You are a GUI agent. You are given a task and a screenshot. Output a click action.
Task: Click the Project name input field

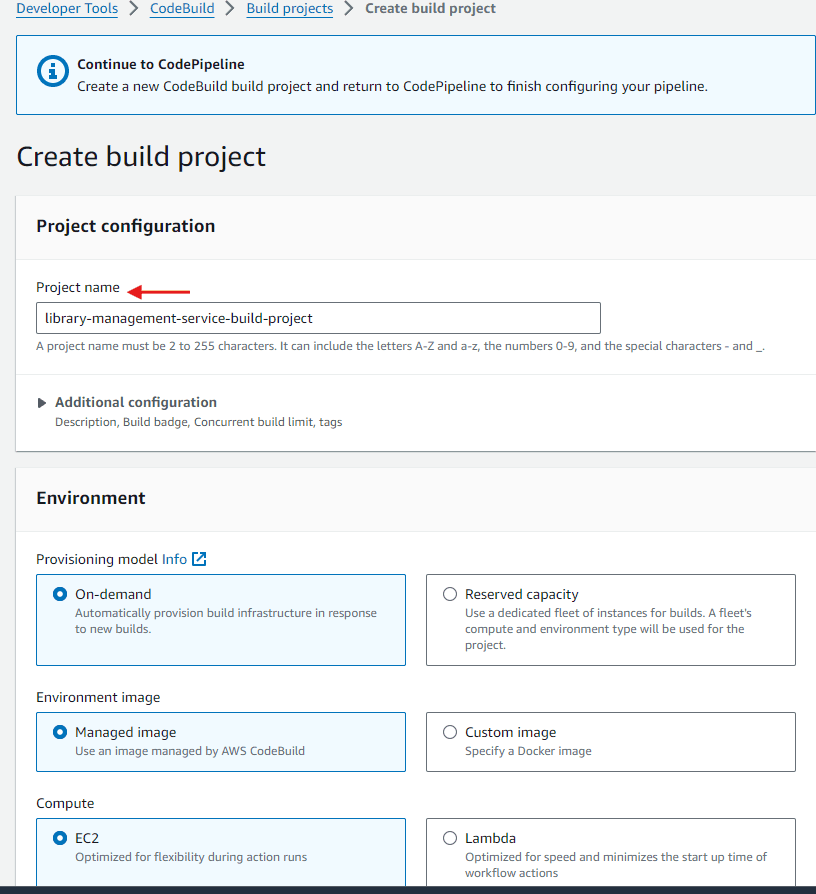(x=318, y=318)
